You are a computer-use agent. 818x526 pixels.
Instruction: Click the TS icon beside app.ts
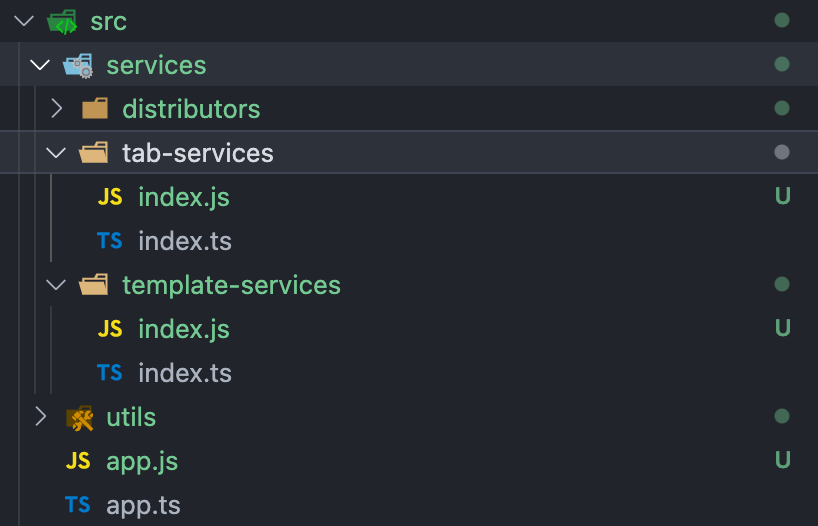pyautogui.click(x=78, y=505)
